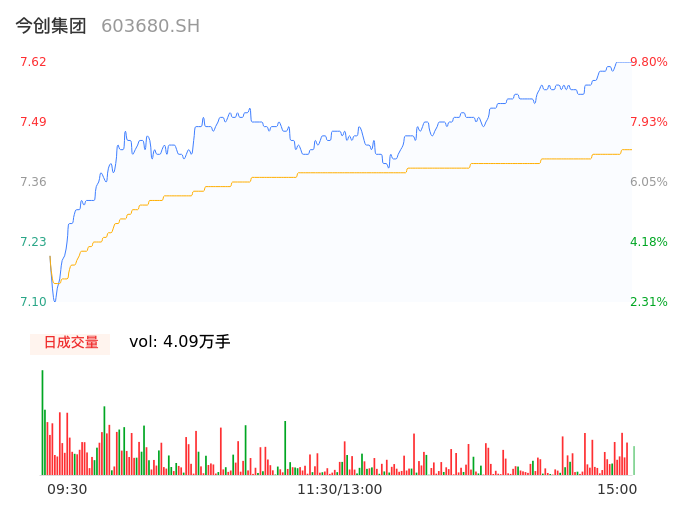Click the right end of the yellow average price line

click(x=630, y=150)
